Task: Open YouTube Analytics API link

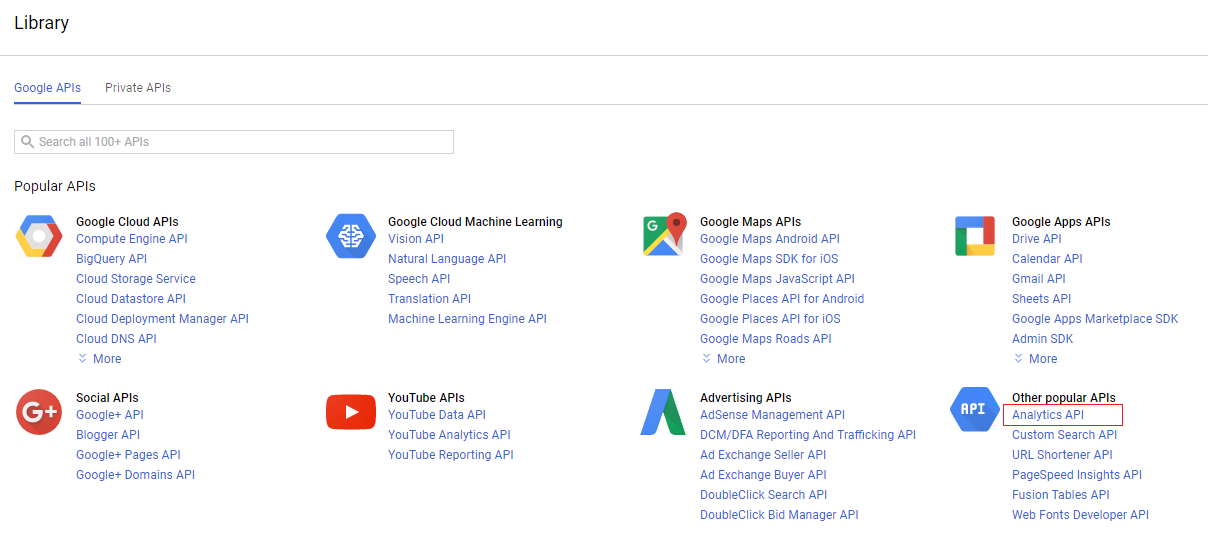Action: pyautogui.click(x=449, y=435)
